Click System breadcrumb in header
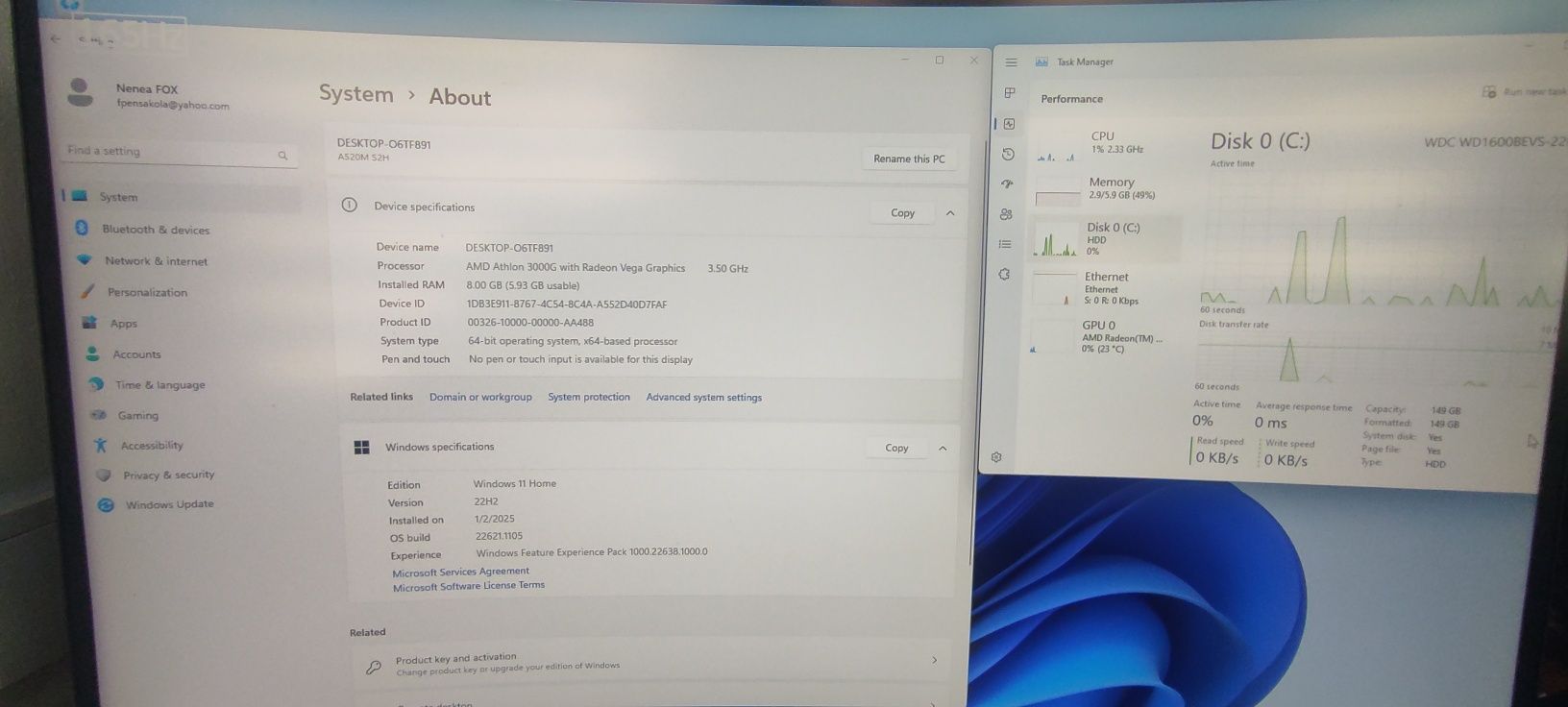The image size is (1568, 707). [x=355, y=94]
